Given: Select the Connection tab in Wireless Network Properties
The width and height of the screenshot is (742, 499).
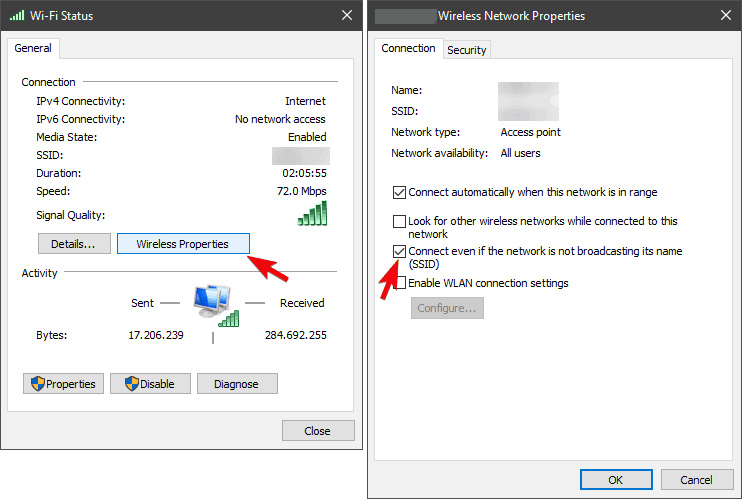Looking at the screenshot, I should [x=408, y=49].
